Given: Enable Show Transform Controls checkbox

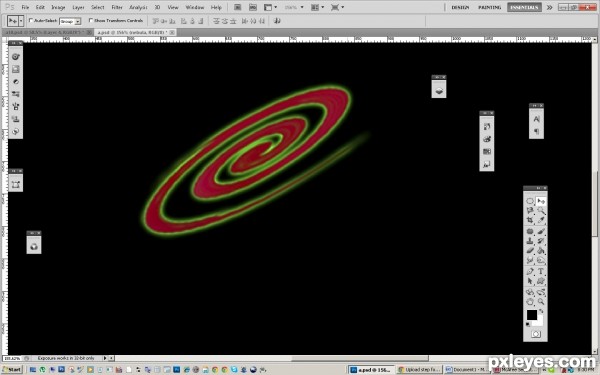Looking at the screenshot, I should pos(91,21).
